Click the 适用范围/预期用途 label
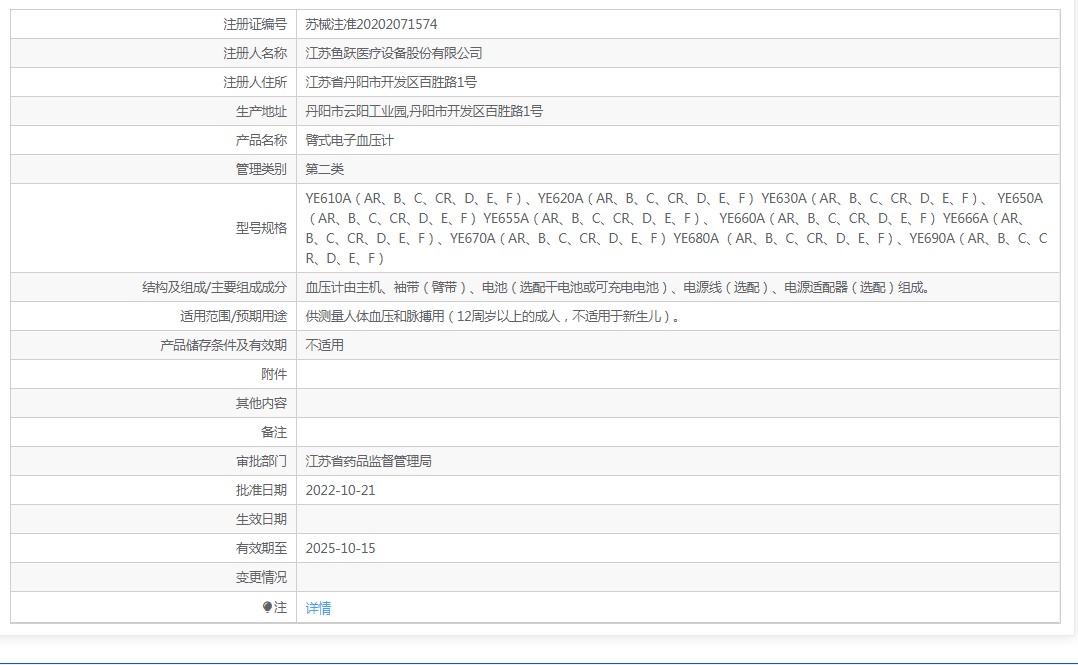Viewport: 1078px width, 665px height. pyautogui.click(x=234, y=316)
